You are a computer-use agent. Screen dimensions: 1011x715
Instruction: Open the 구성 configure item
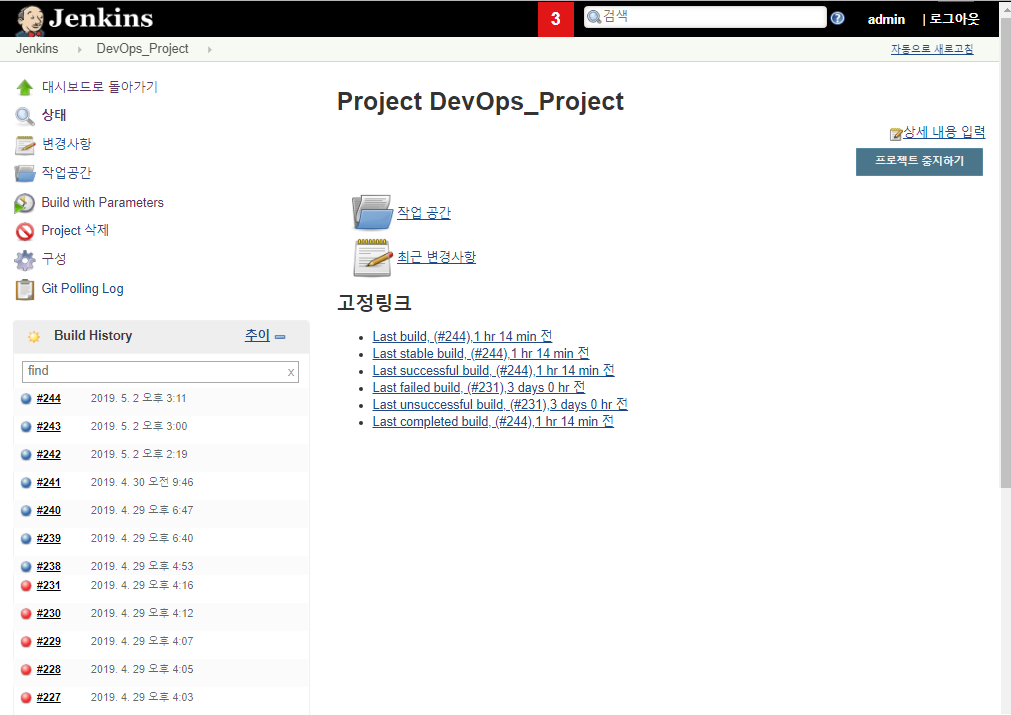[x=54, y=259]
